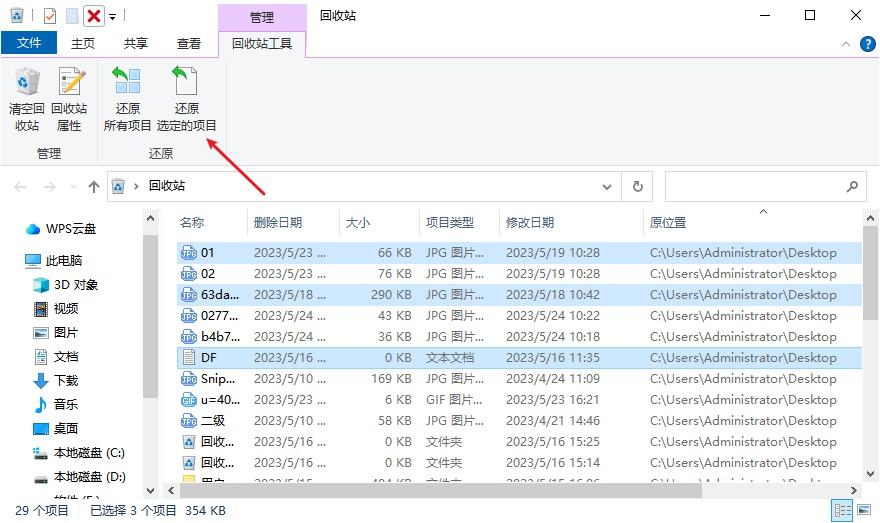The height and width of the screenshot is (523, 880).
Task: Open 文档 folder in sidebar
Action: tap(56, 357)
